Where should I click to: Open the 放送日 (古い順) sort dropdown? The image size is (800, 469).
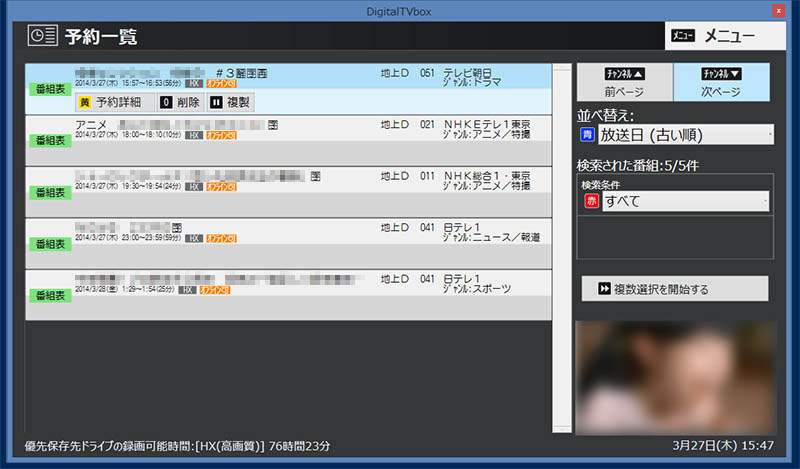pyautogui.click(x=685, y=134)
